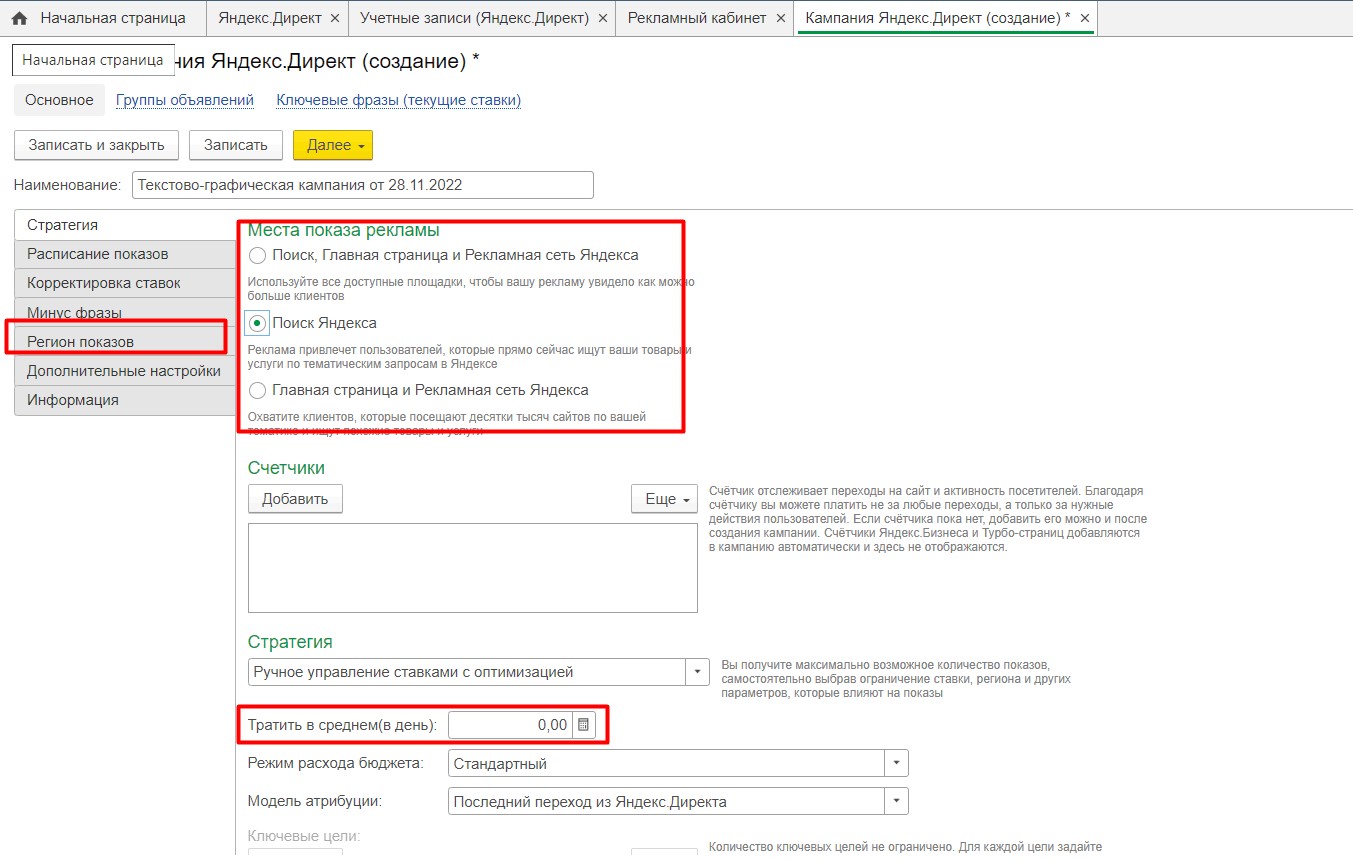Click the Места показа рекламы heading
Viewport: 1353px width, 861px height.
point(344,230)
